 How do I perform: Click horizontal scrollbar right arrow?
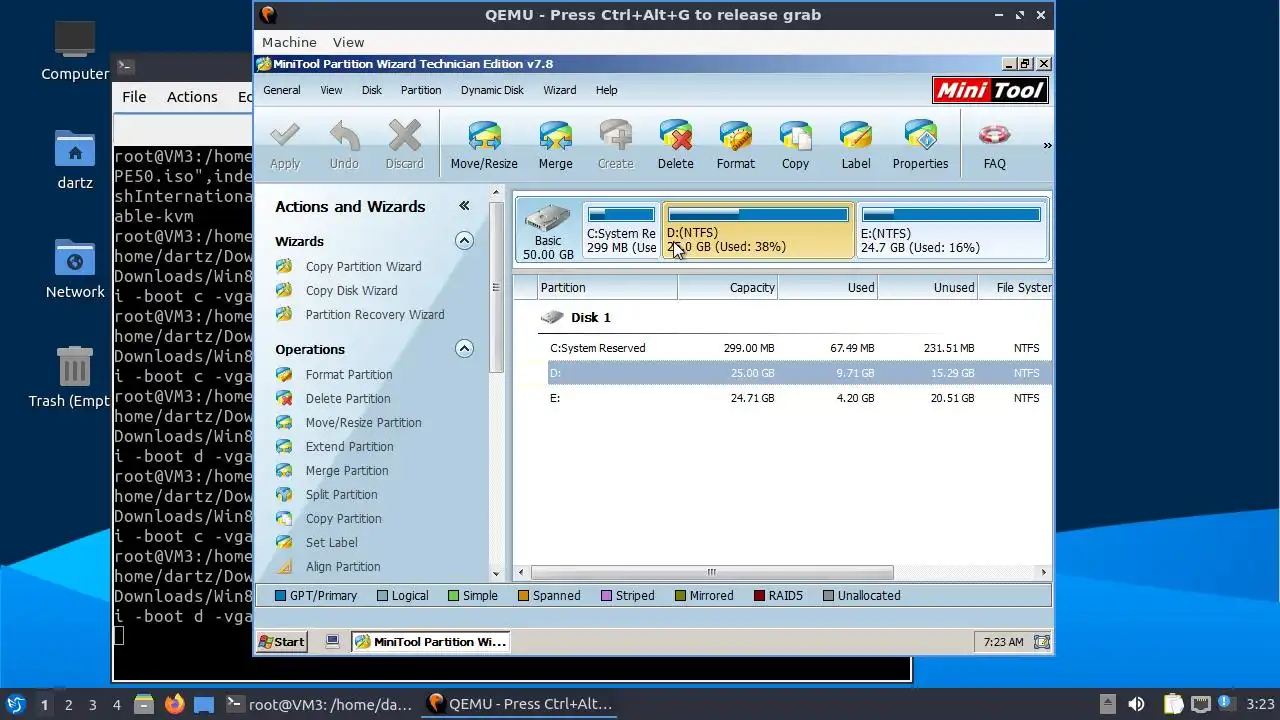click(1044, 573)
